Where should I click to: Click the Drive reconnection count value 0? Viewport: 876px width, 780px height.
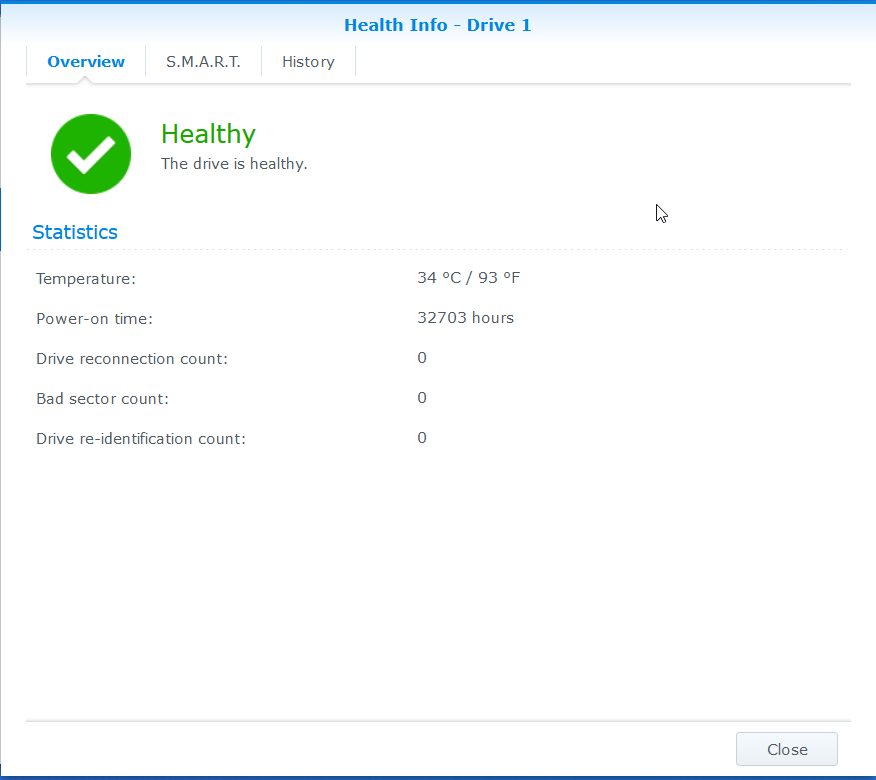coord(422,358)
